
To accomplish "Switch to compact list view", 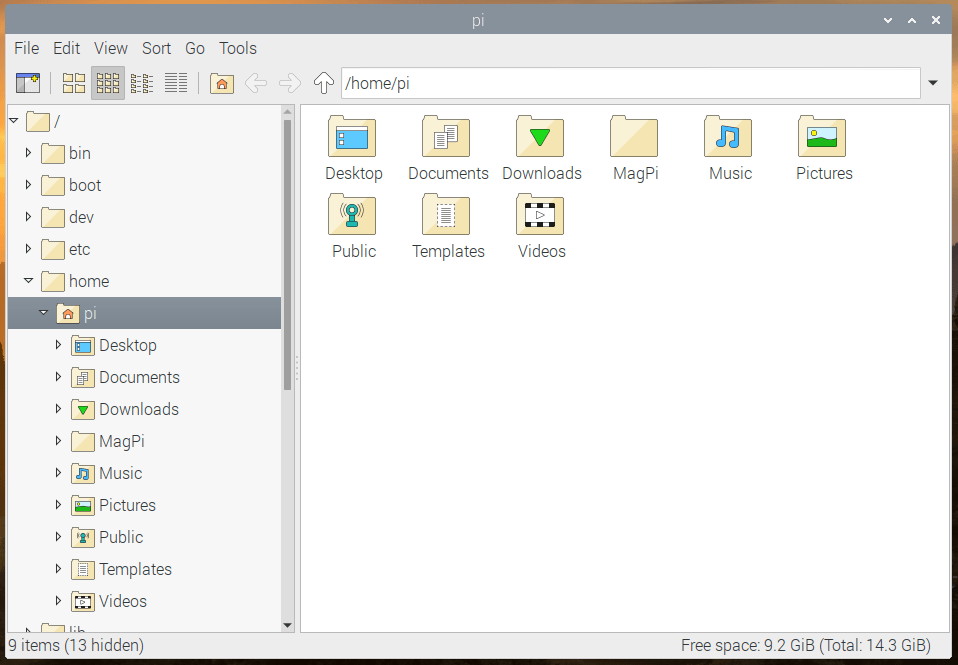I will tap(141, 82).
